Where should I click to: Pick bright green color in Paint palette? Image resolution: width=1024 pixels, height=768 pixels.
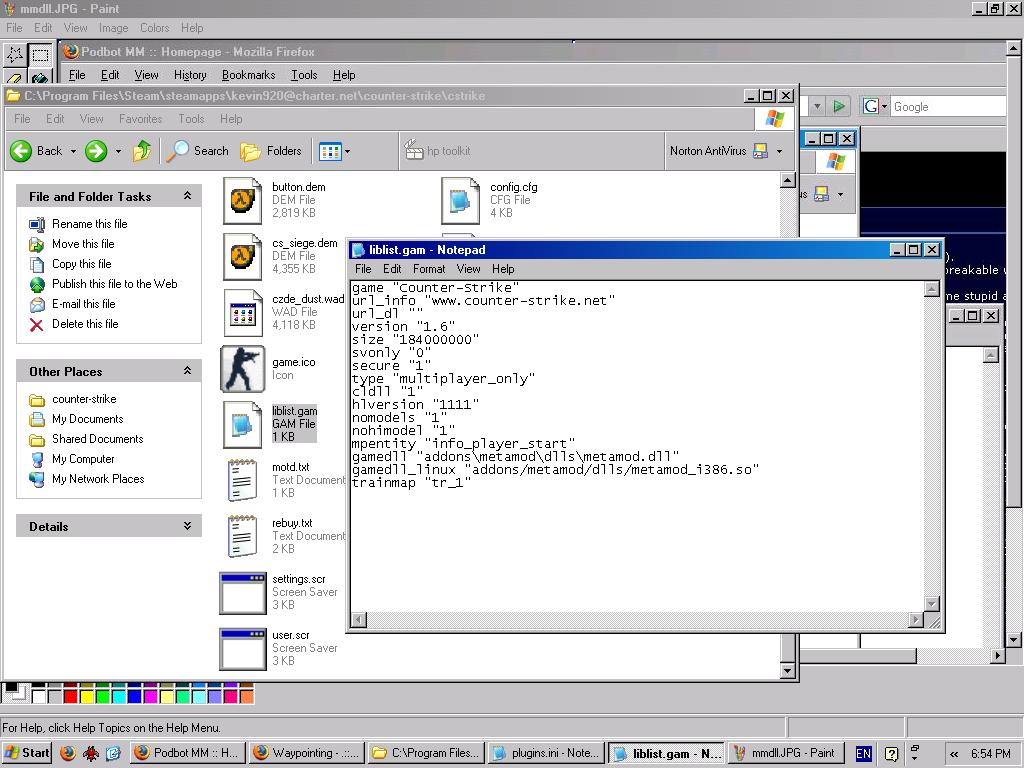pos(103,696)
